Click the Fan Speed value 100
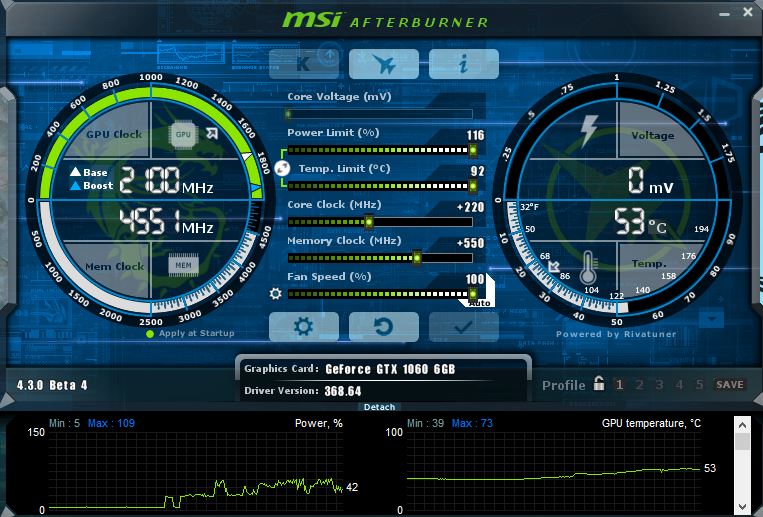The height and width of the screenshot is (517, 763). click(x=475, y=279)
